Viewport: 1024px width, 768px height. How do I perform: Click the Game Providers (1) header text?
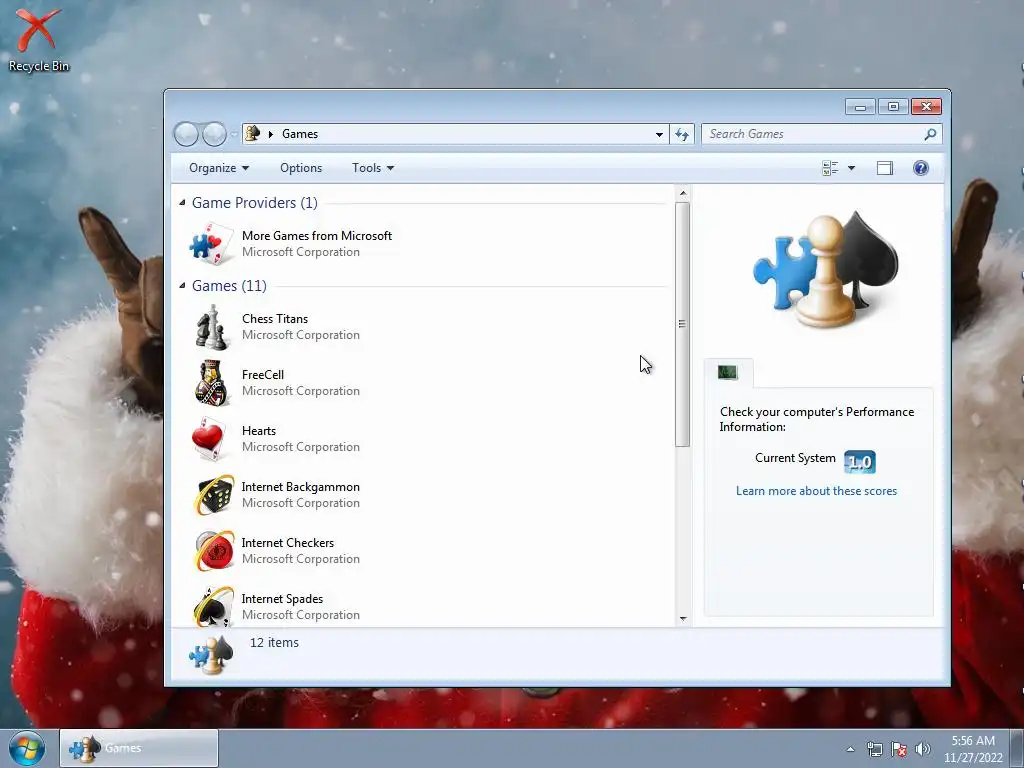click(x=255, y=202)
